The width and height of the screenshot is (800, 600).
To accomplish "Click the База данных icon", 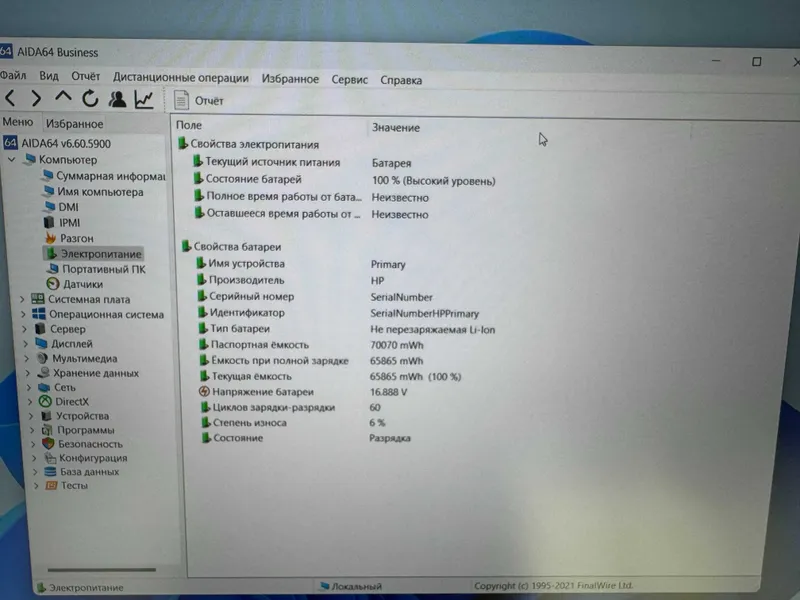I will [50, 471].
